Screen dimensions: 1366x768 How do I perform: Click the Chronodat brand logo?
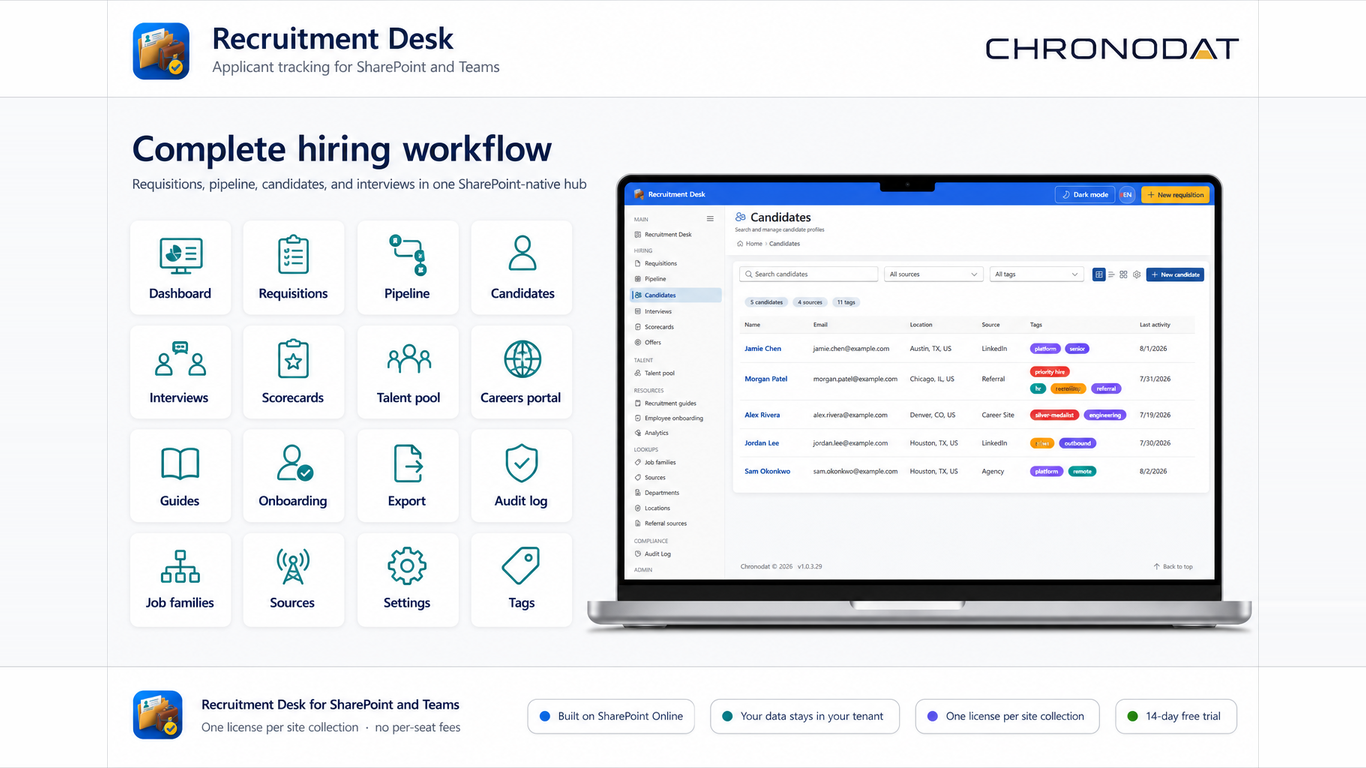1112,48
